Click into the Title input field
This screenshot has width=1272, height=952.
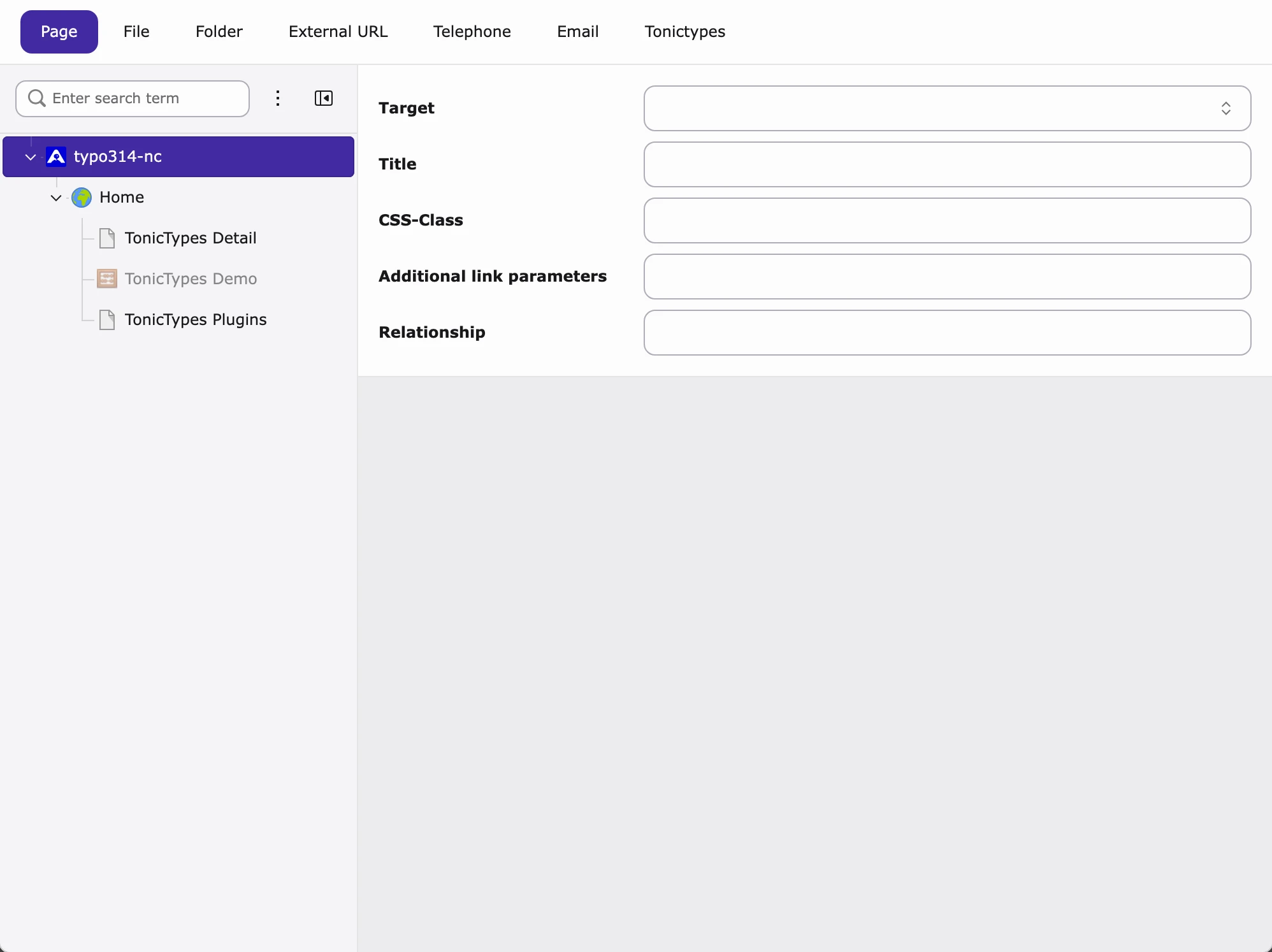947,164
